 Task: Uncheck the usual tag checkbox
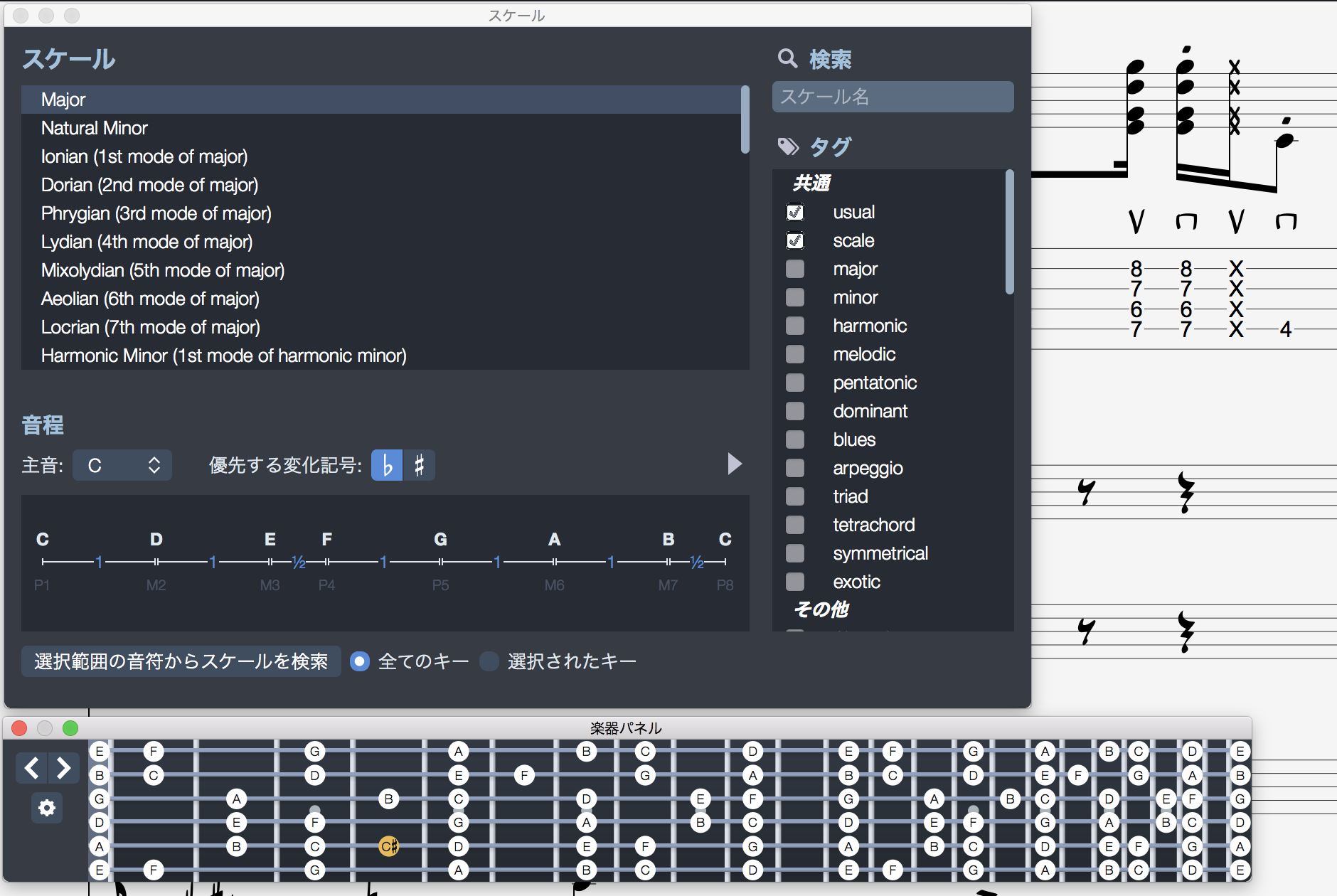795,213
